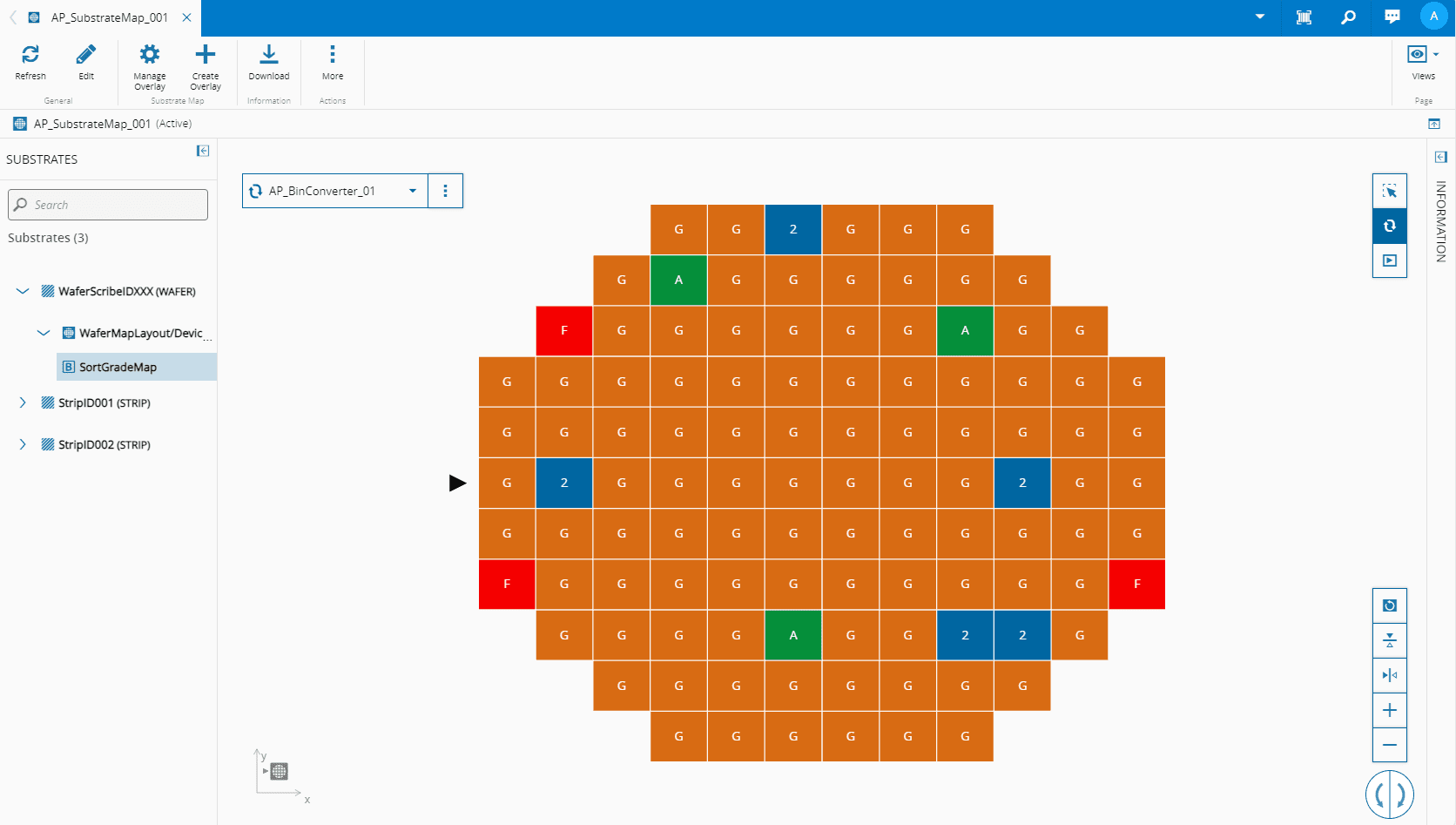Open the three-dot menu beside AP_BinConverter_01

pyautogui.click(x=445, y=191)
